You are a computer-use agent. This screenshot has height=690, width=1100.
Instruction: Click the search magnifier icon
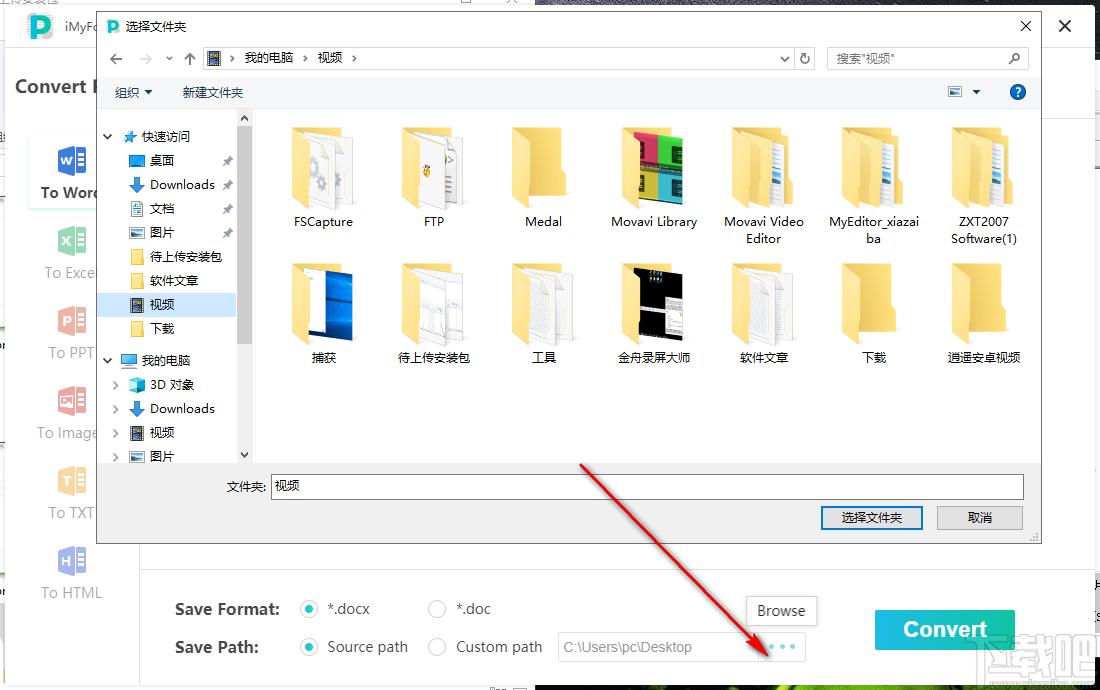tap(1014, 58)
